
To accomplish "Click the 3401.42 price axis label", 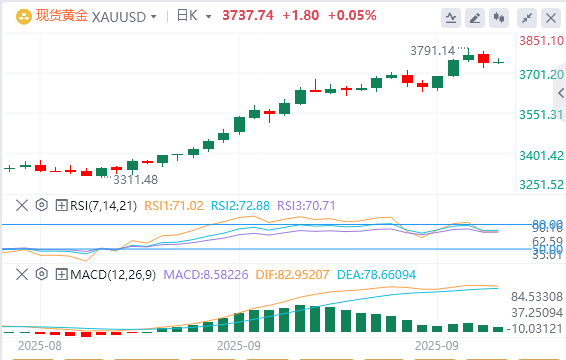I will tap(541, 156).
